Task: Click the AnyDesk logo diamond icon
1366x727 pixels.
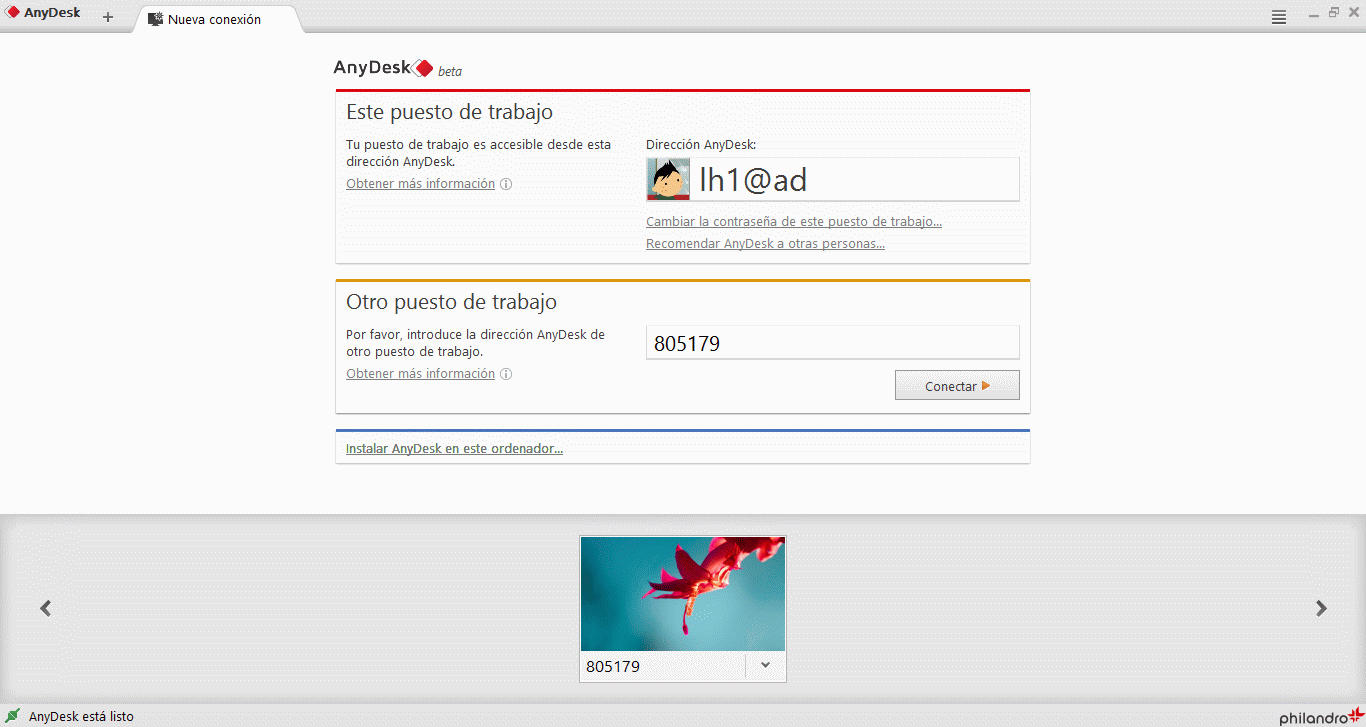Action: click(x=423, y=68)
